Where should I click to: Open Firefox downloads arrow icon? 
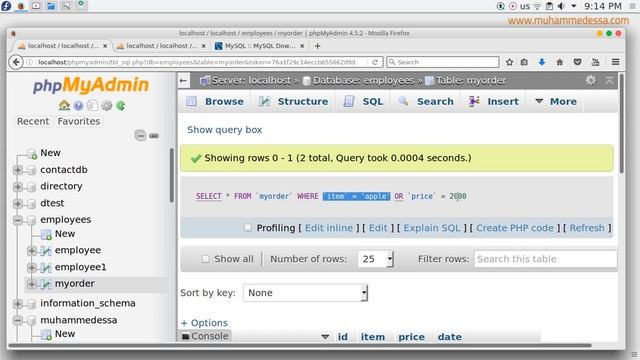point(542,62)
